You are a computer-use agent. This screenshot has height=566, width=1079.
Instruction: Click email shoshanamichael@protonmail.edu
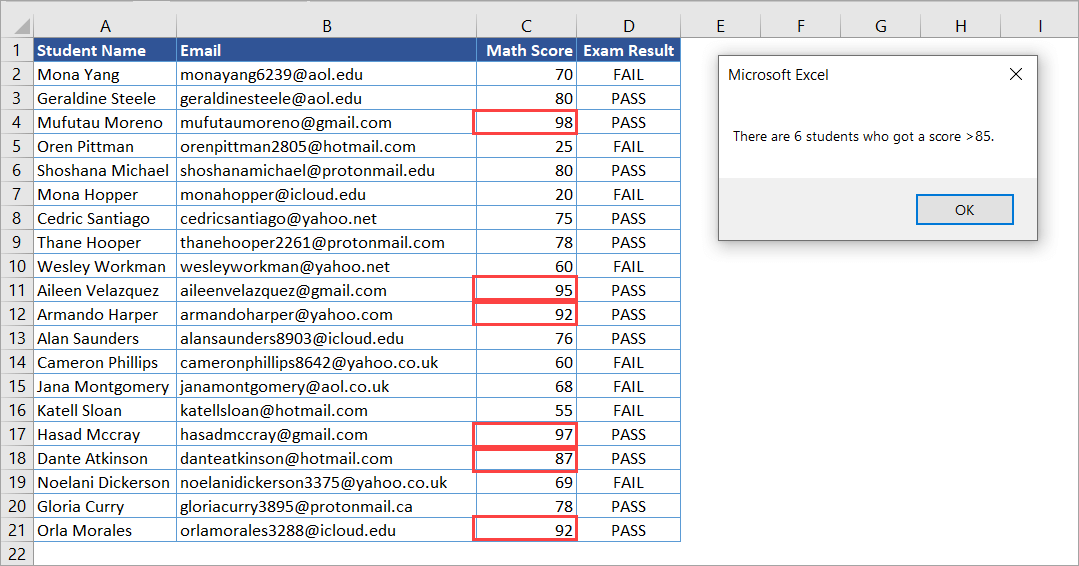(326, 171)
